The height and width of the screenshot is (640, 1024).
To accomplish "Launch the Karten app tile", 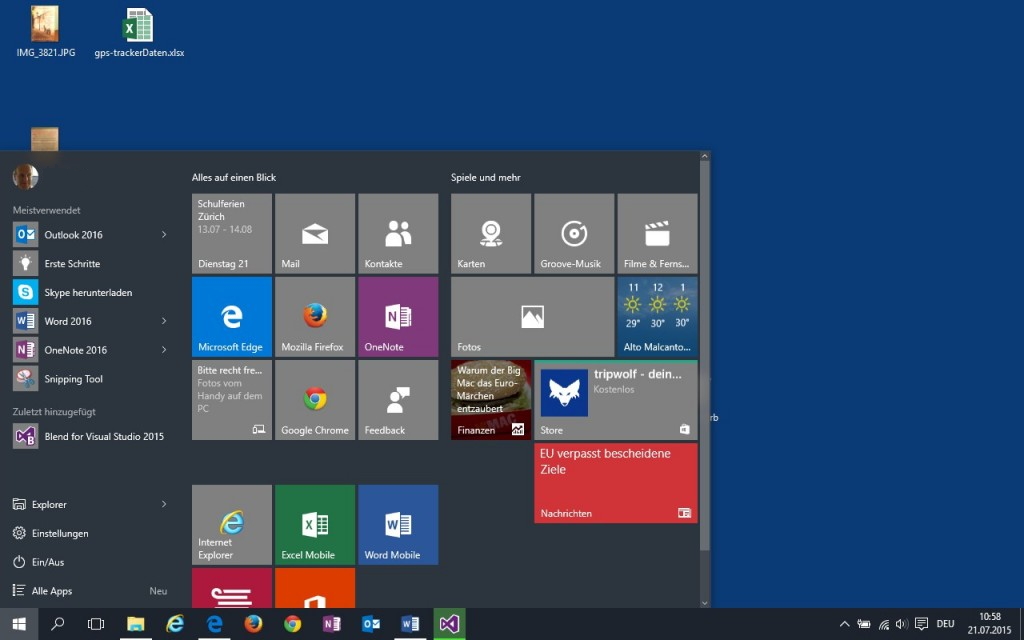I will pyautogui.click(x=490, y=232).
